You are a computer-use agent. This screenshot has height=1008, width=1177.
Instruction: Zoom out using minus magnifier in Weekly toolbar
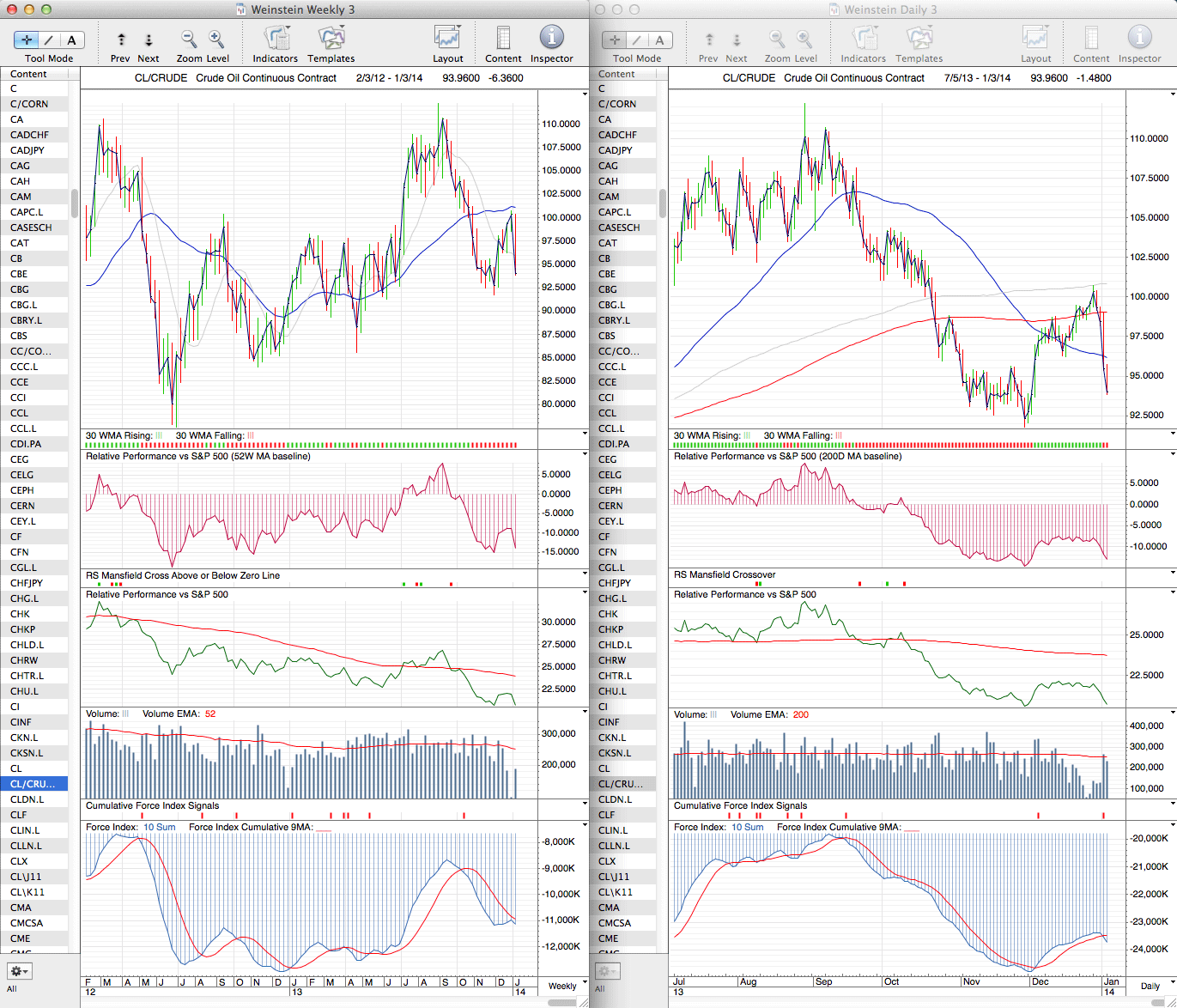(189, 39)
